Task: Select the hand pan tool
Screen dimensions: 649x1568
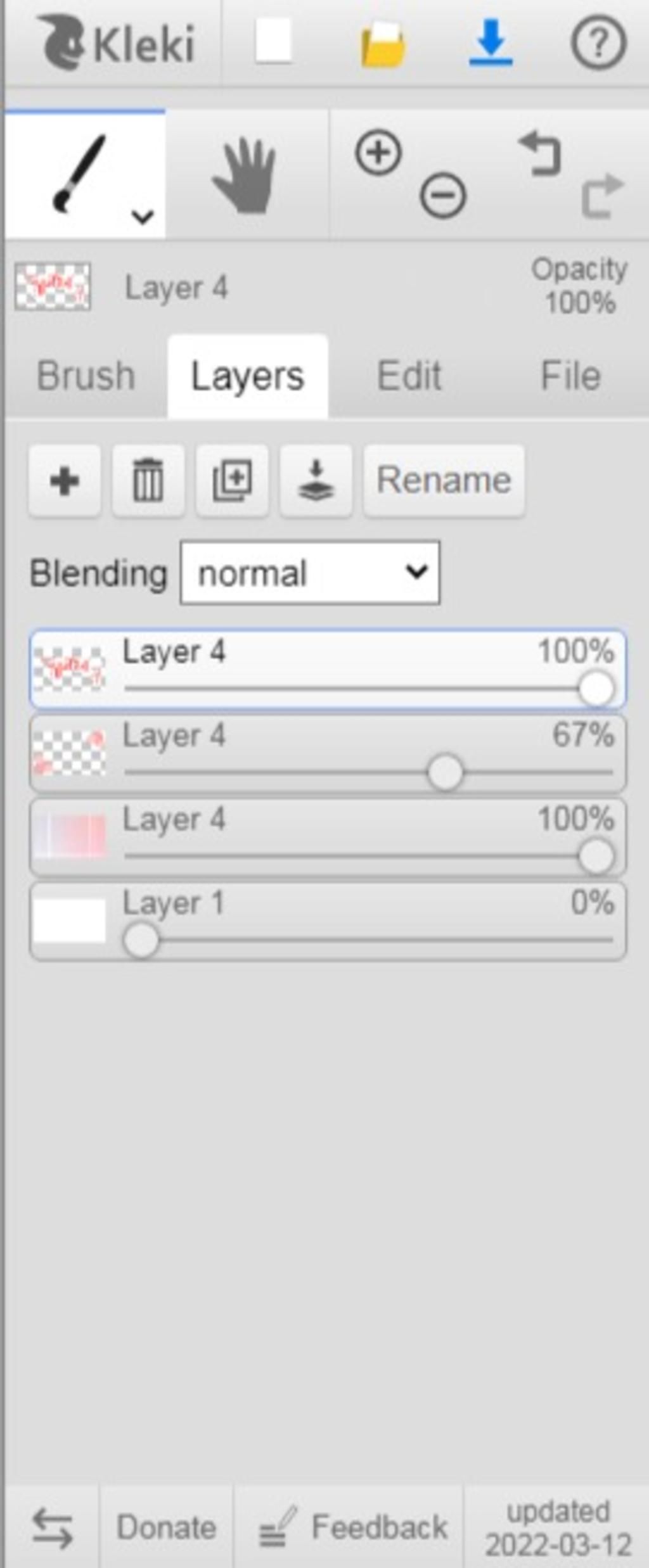Action: [245, 175]
